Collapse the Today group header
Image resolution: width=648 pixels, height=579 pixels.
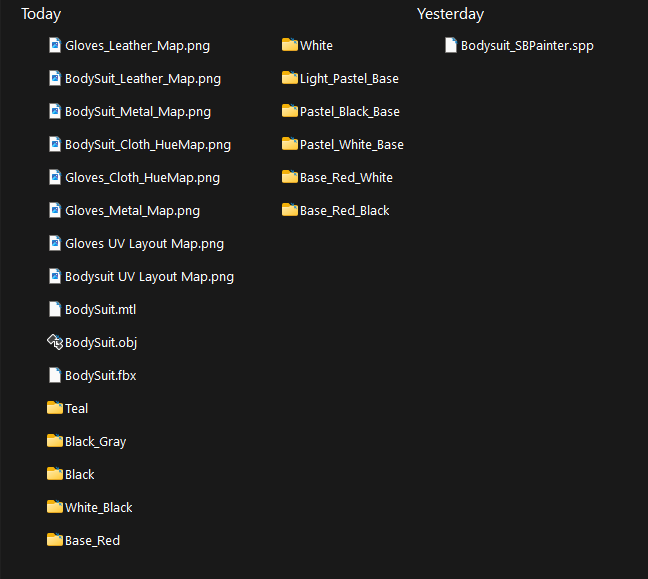tap(41, 14)
